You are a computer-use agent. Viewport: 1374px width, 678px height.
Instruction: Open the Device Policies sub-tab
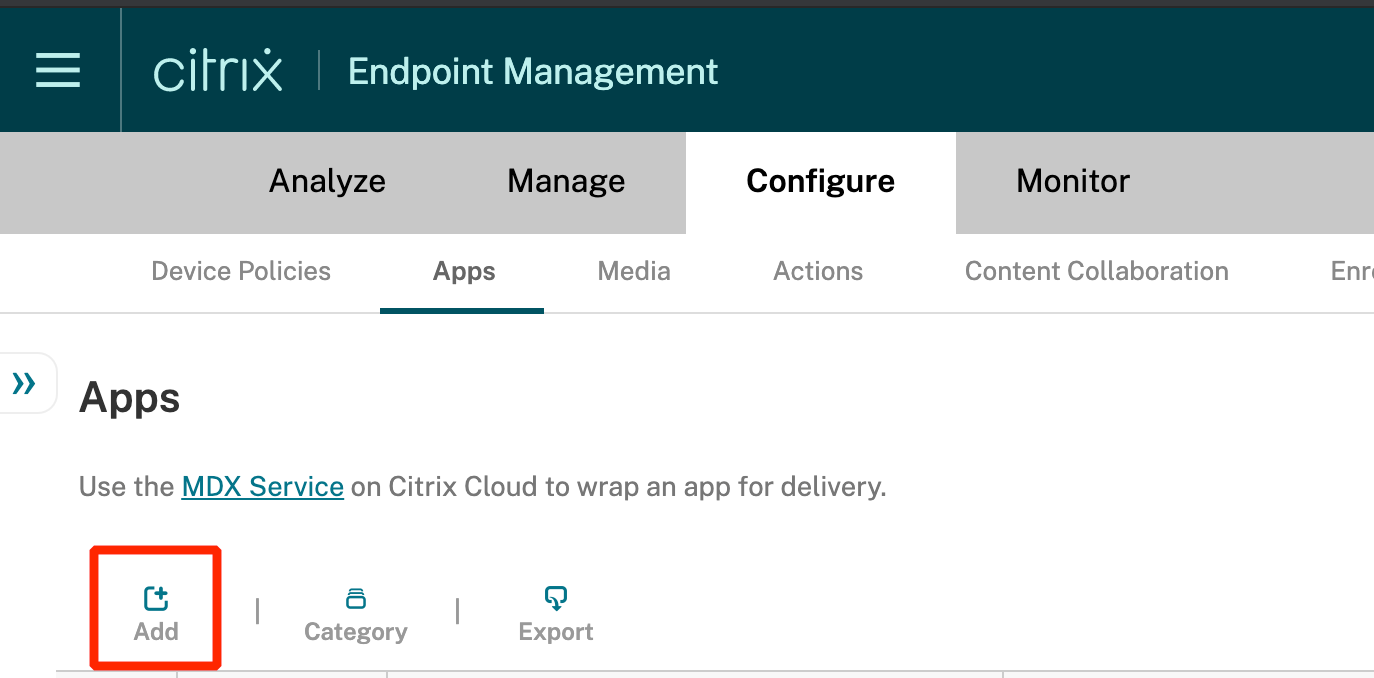241,271
